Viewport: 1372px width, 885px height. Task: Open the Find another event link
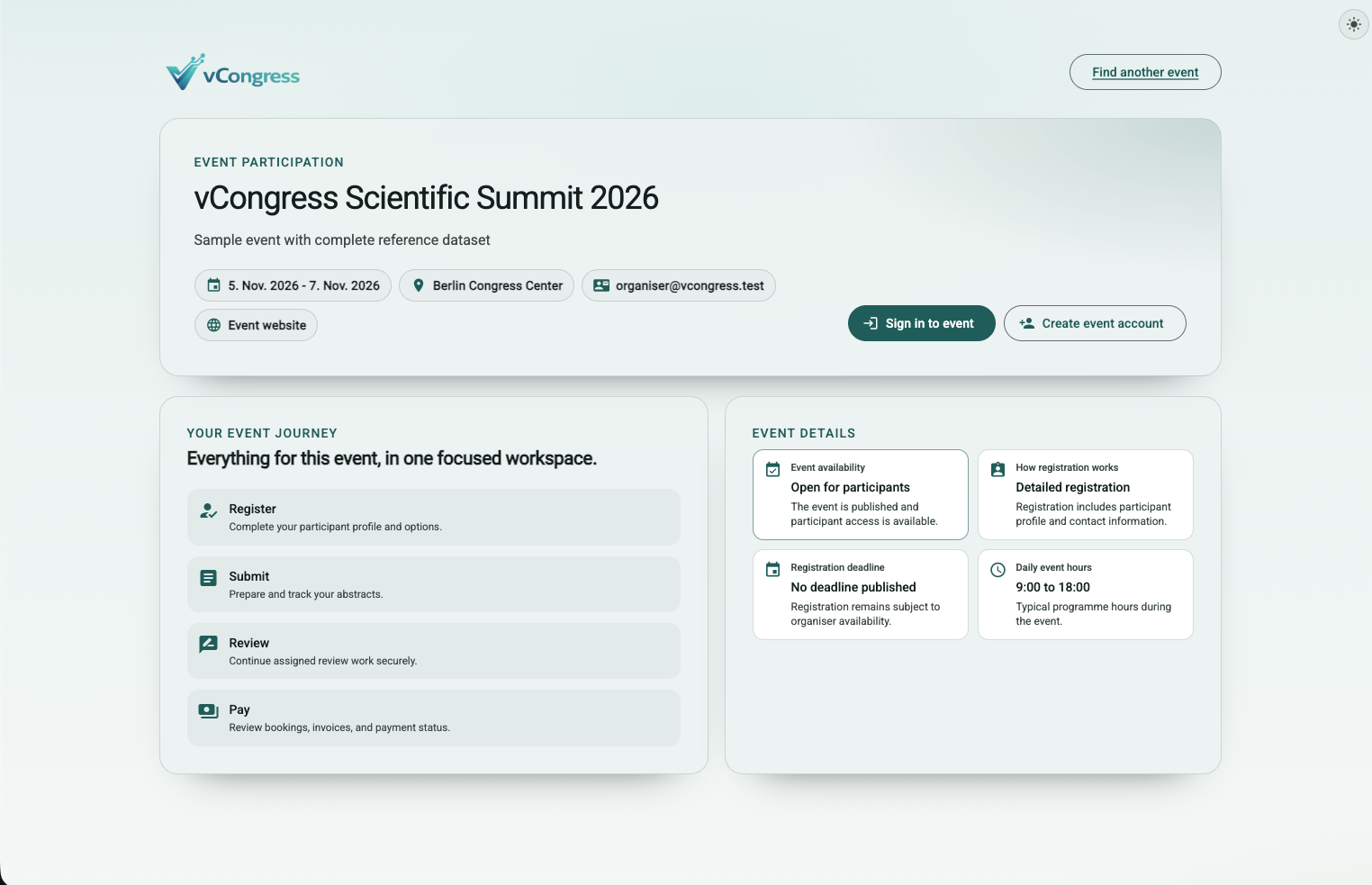pos(1145,72)
